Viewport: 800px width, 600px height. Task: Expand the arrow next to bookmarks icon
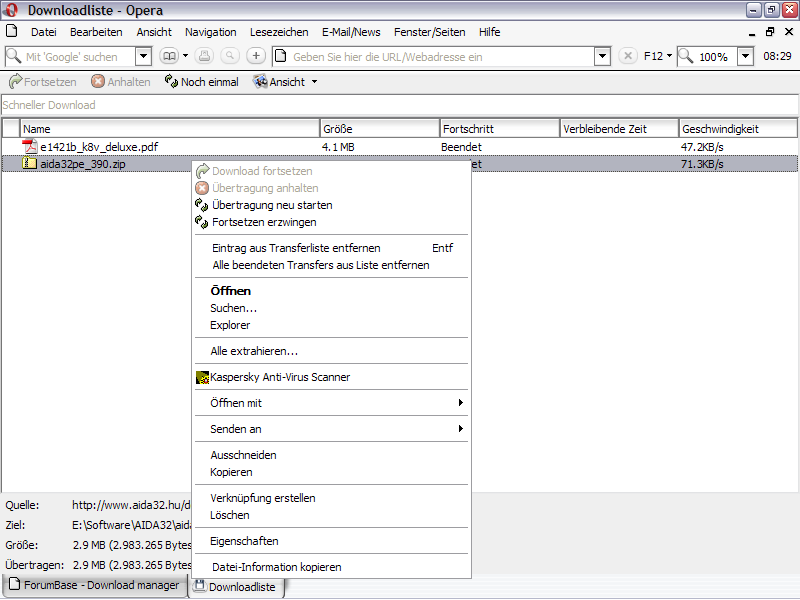(185, 56)
